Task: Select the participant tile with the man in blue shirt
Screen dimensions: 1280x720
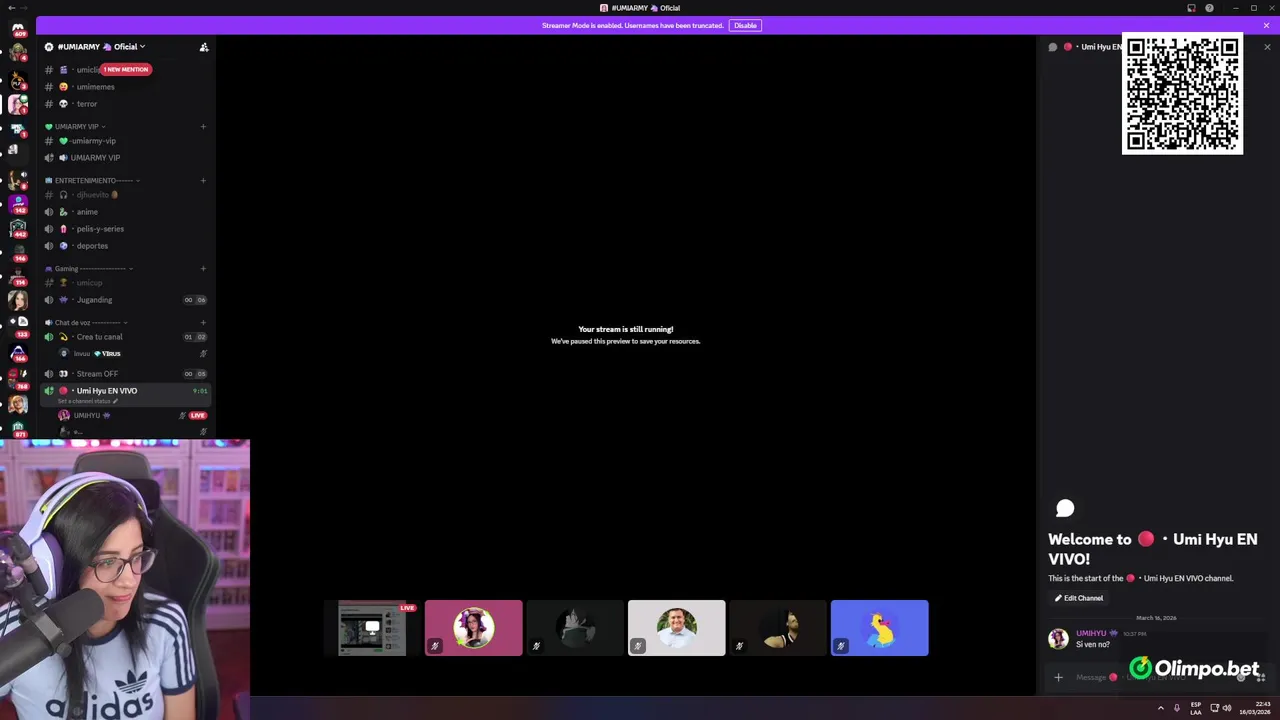Action: point(677,628)
